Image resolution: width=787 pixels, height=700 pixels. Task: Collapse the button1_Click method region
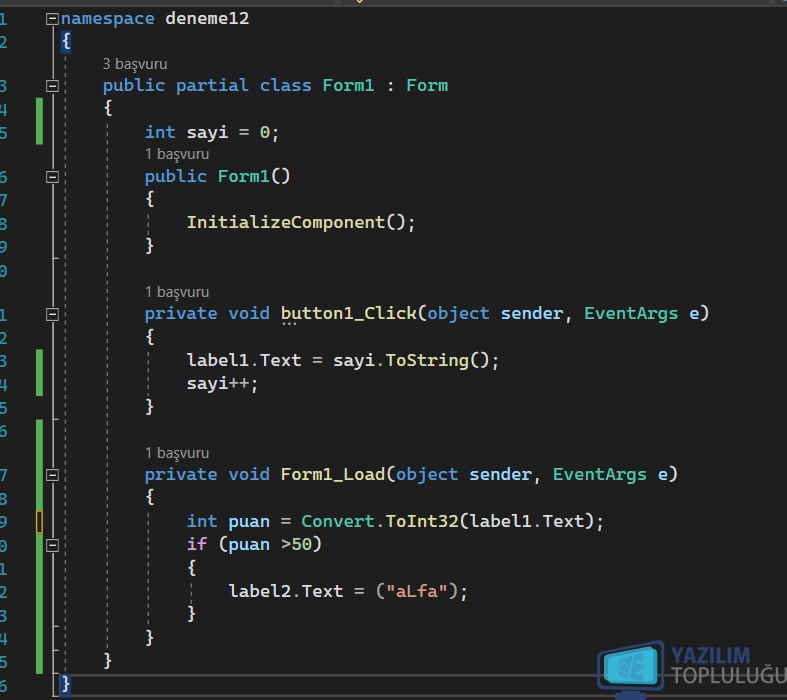pyautogui.click(x=52, y=314)
